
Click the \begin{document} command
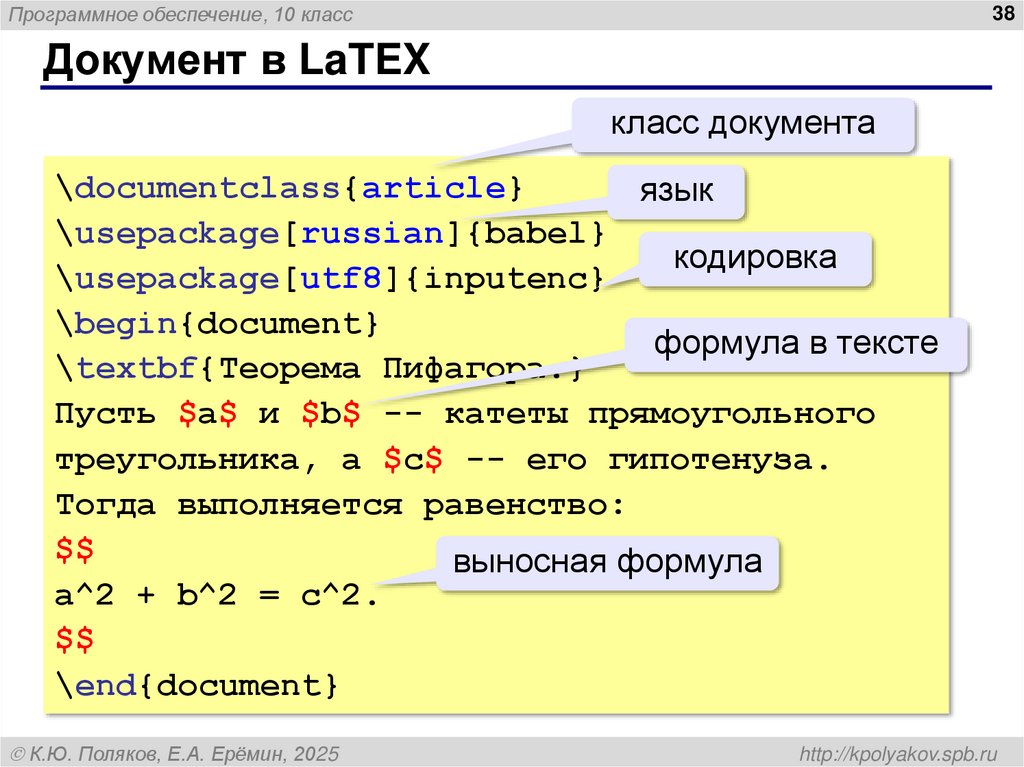point(216,323)
